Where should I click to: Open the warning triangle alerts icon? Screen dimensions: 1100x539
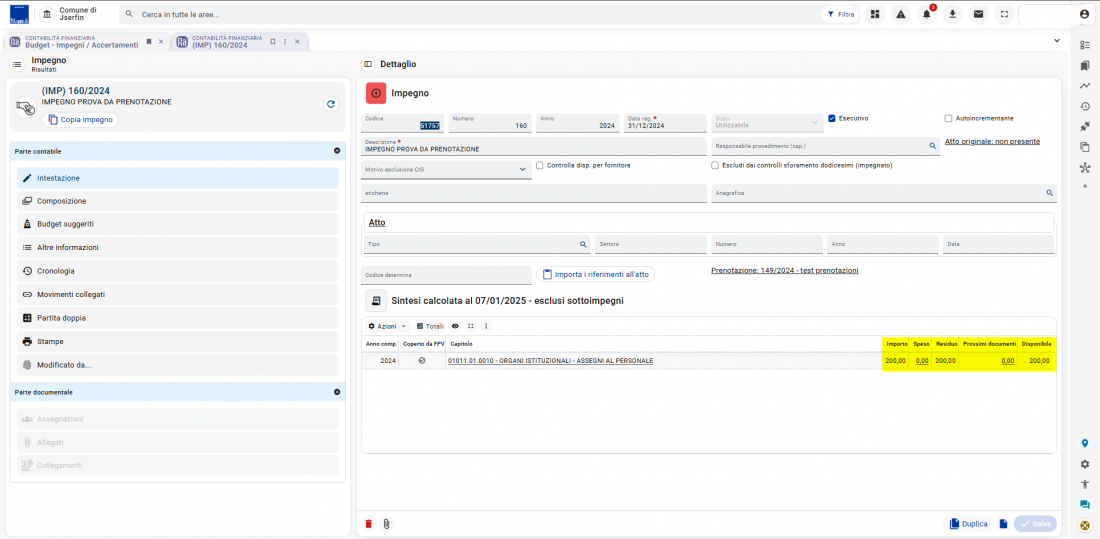(901, 14)
